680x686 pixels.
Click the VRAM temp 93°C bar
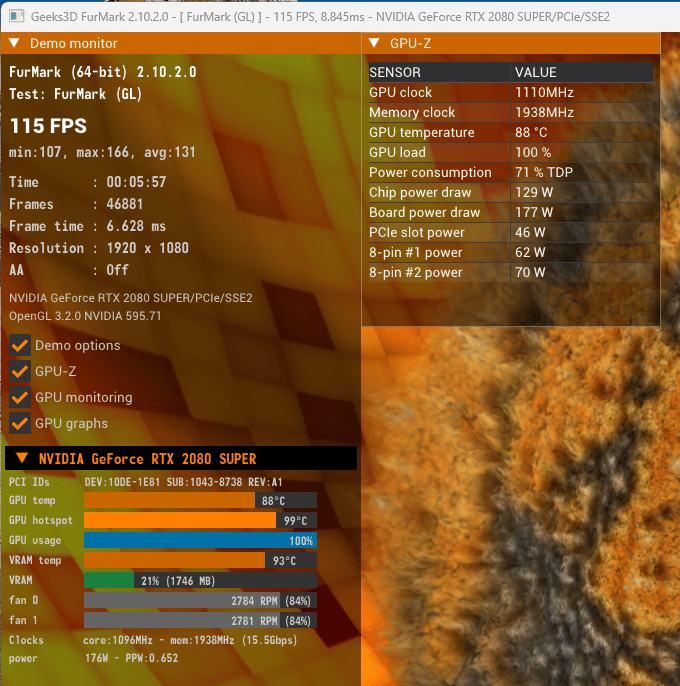point(200,560)
